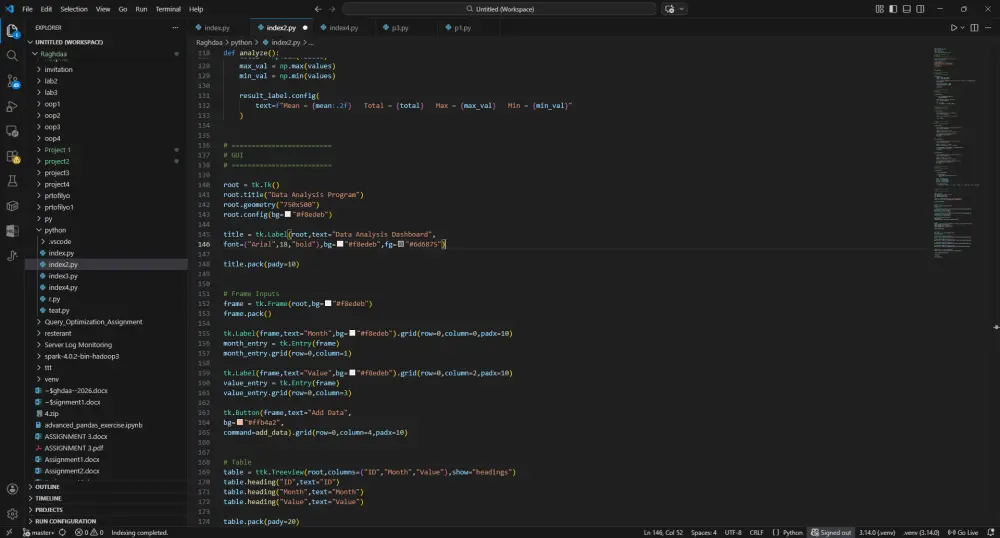Open the Manage gear settings

click(x=12, y=513)
